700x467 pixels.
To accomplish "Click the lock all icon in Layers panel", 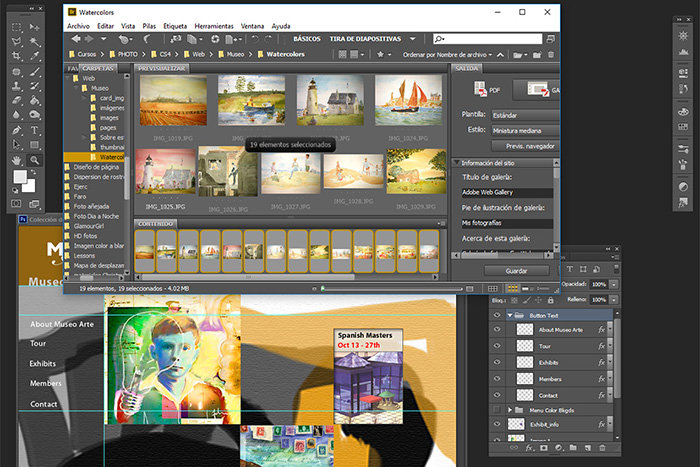I will pos(550,300).
